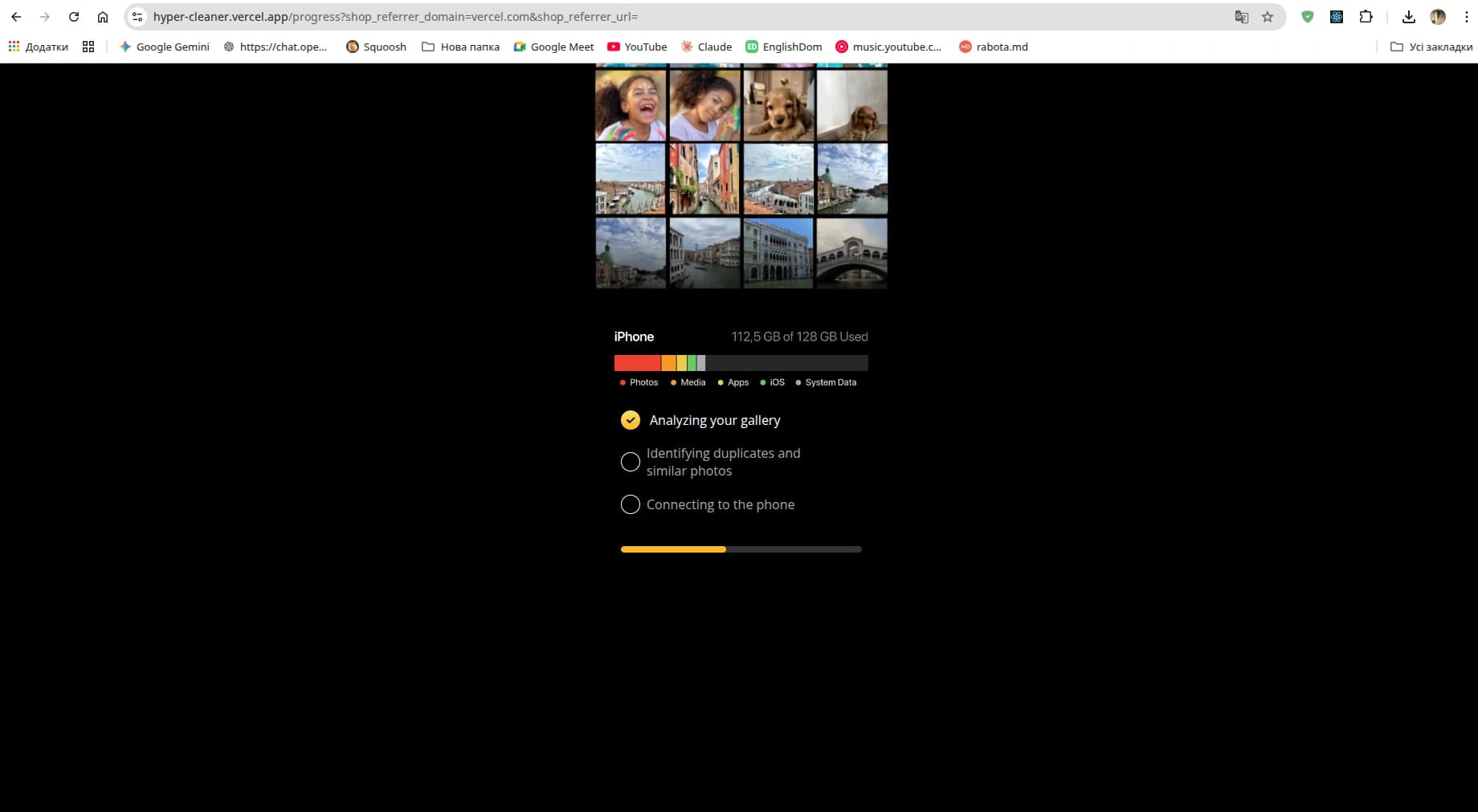The image size is (1478, 812).
Task: Click the address bar URL
Action: pyautogui.click(x=395, y=17)
